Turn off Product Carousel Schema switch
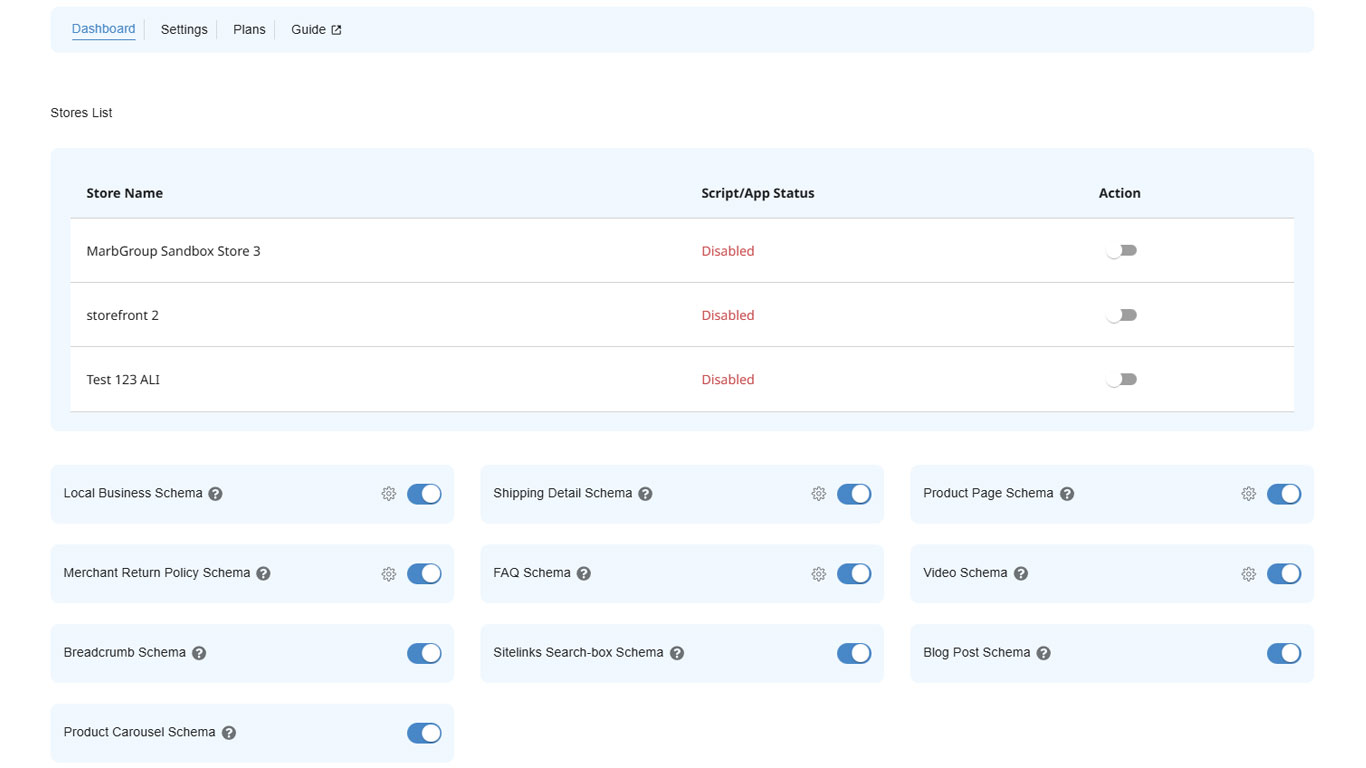The width and height of the screenshot is (1366, 768). click(x=424, y=733)
